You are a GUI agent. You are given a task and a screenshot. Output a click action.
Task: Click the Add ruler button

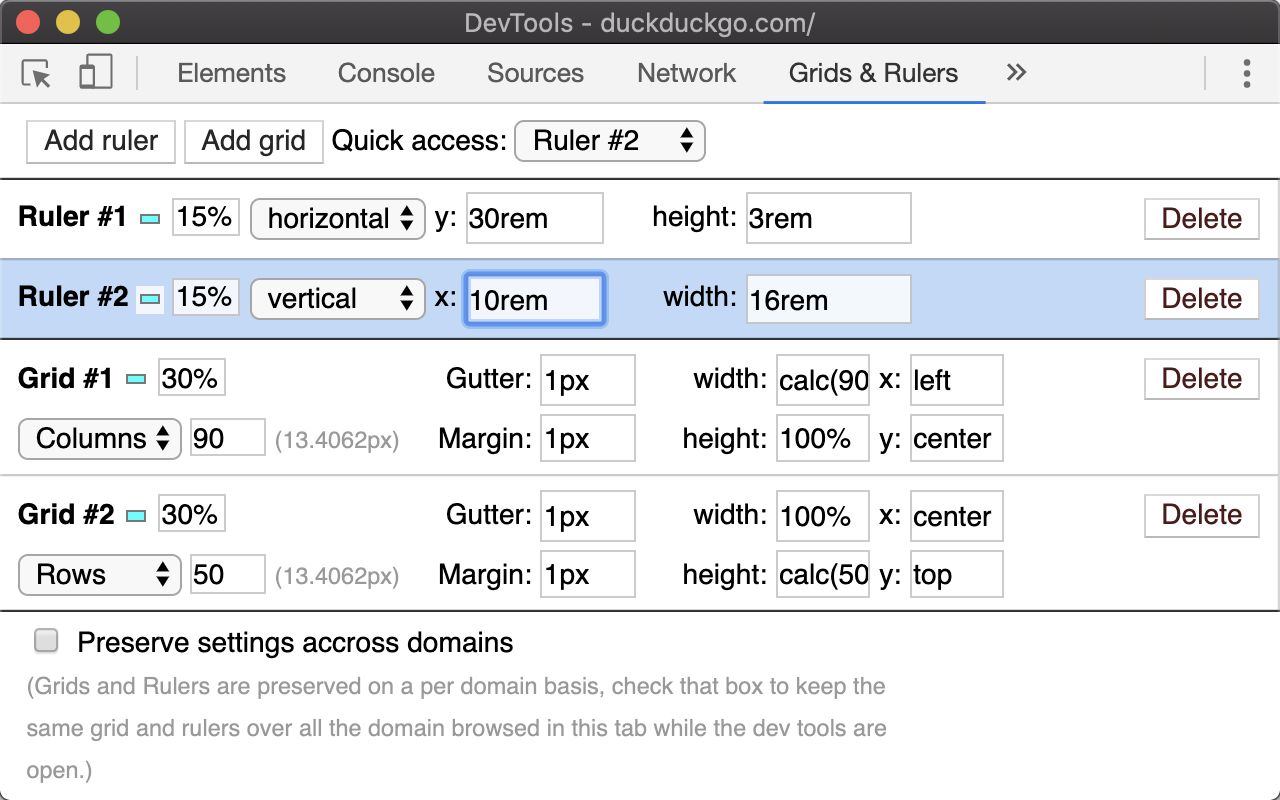[101, 141]
